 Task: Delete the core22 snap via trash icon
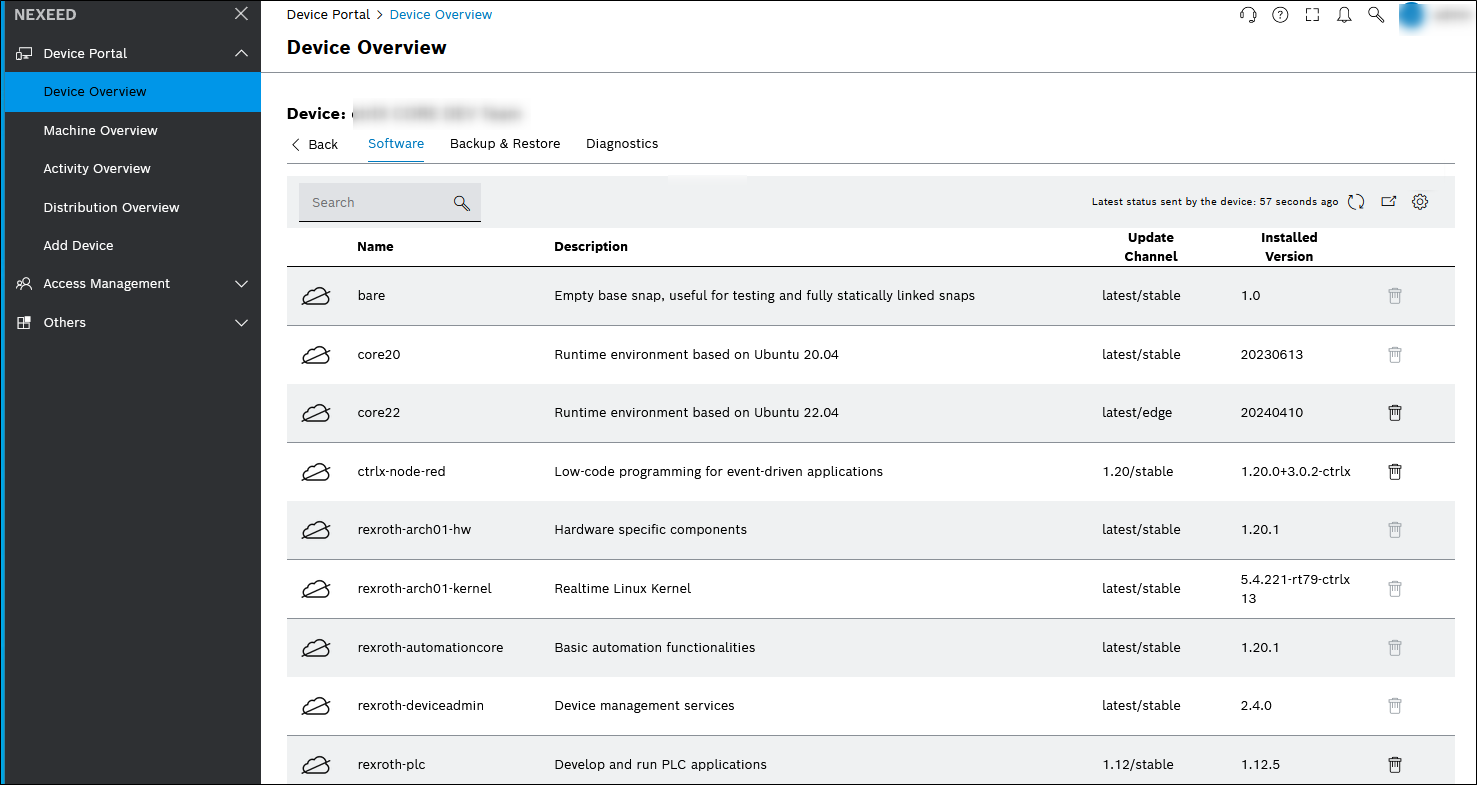click(x=1394, y=412)
